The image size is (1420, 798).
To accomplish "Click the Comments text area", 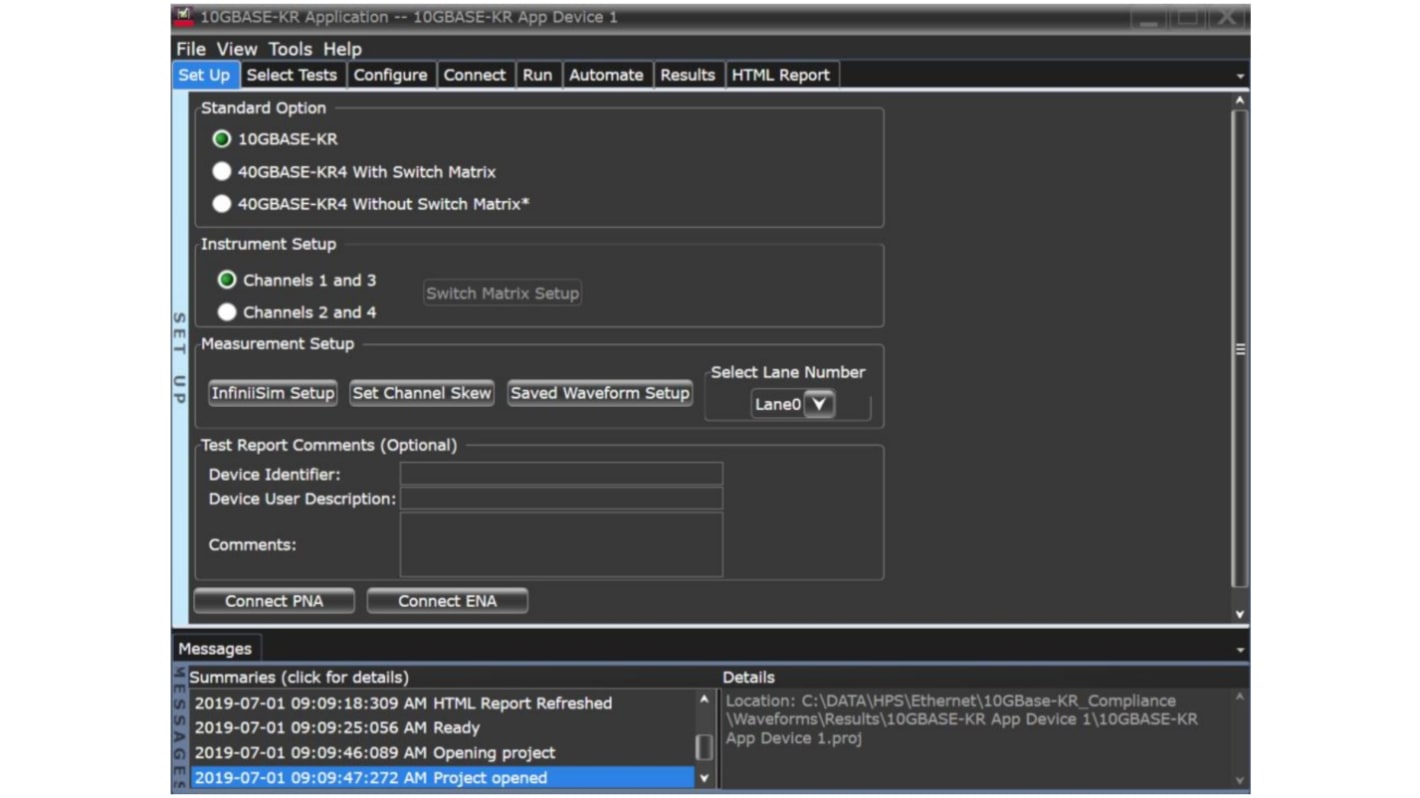I will pos(561,545).
